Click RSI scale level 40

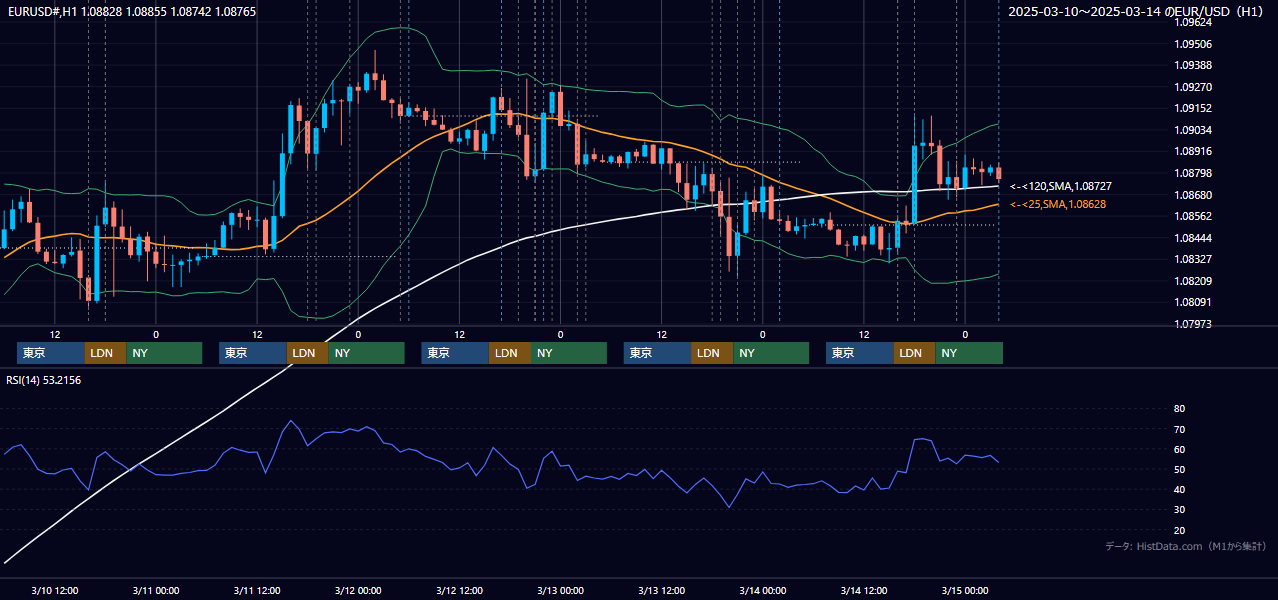pyautogui.click(x=1179, y=489)
